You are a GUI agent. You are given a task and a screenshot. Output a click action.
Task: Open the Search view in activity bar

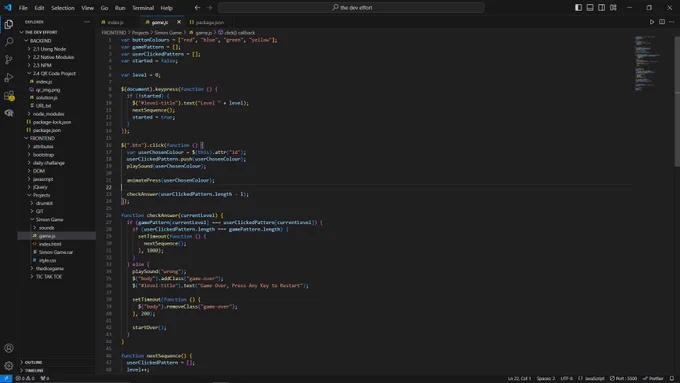[9, 42]
